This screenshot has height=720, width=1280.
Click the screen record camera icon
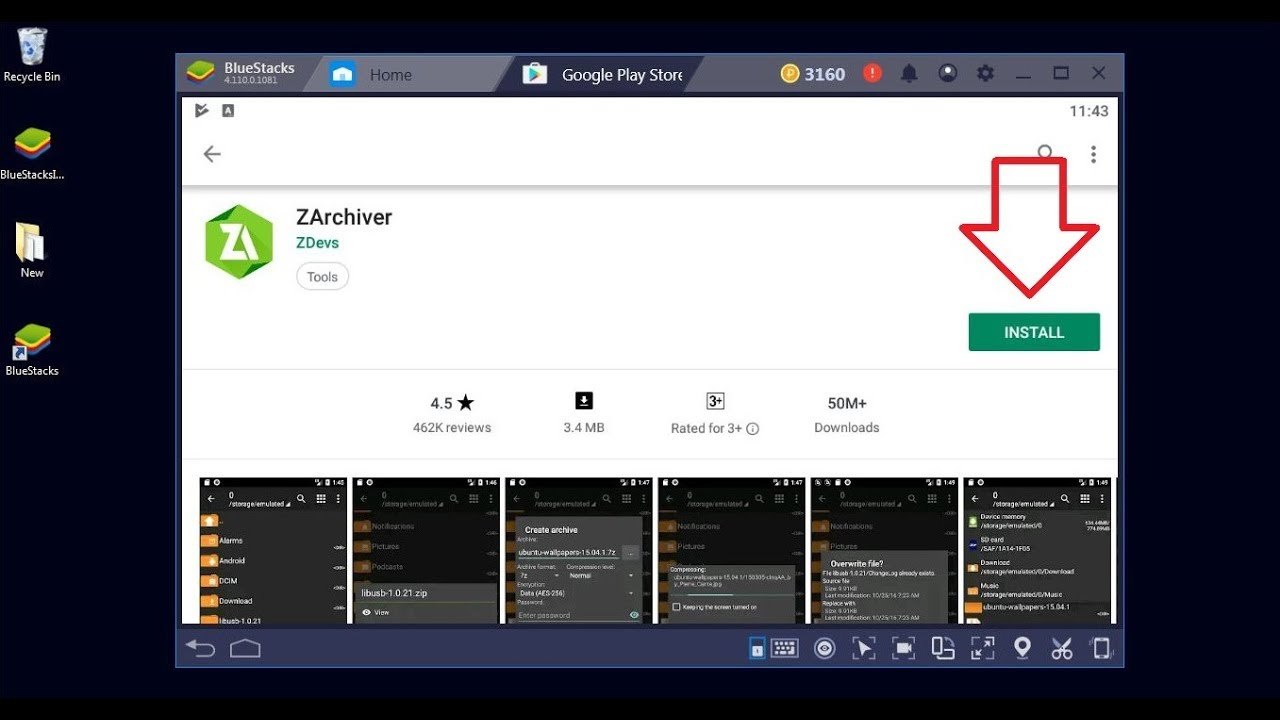[903, 648]
